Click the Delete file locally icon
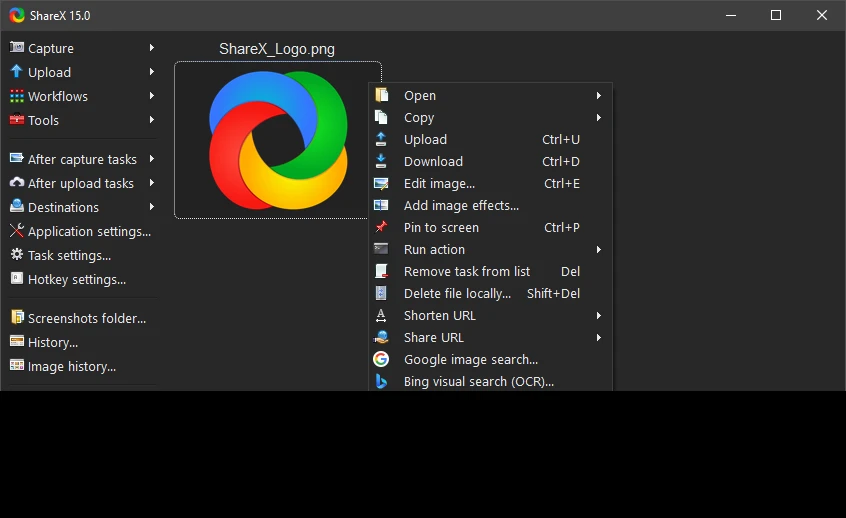 381,293
